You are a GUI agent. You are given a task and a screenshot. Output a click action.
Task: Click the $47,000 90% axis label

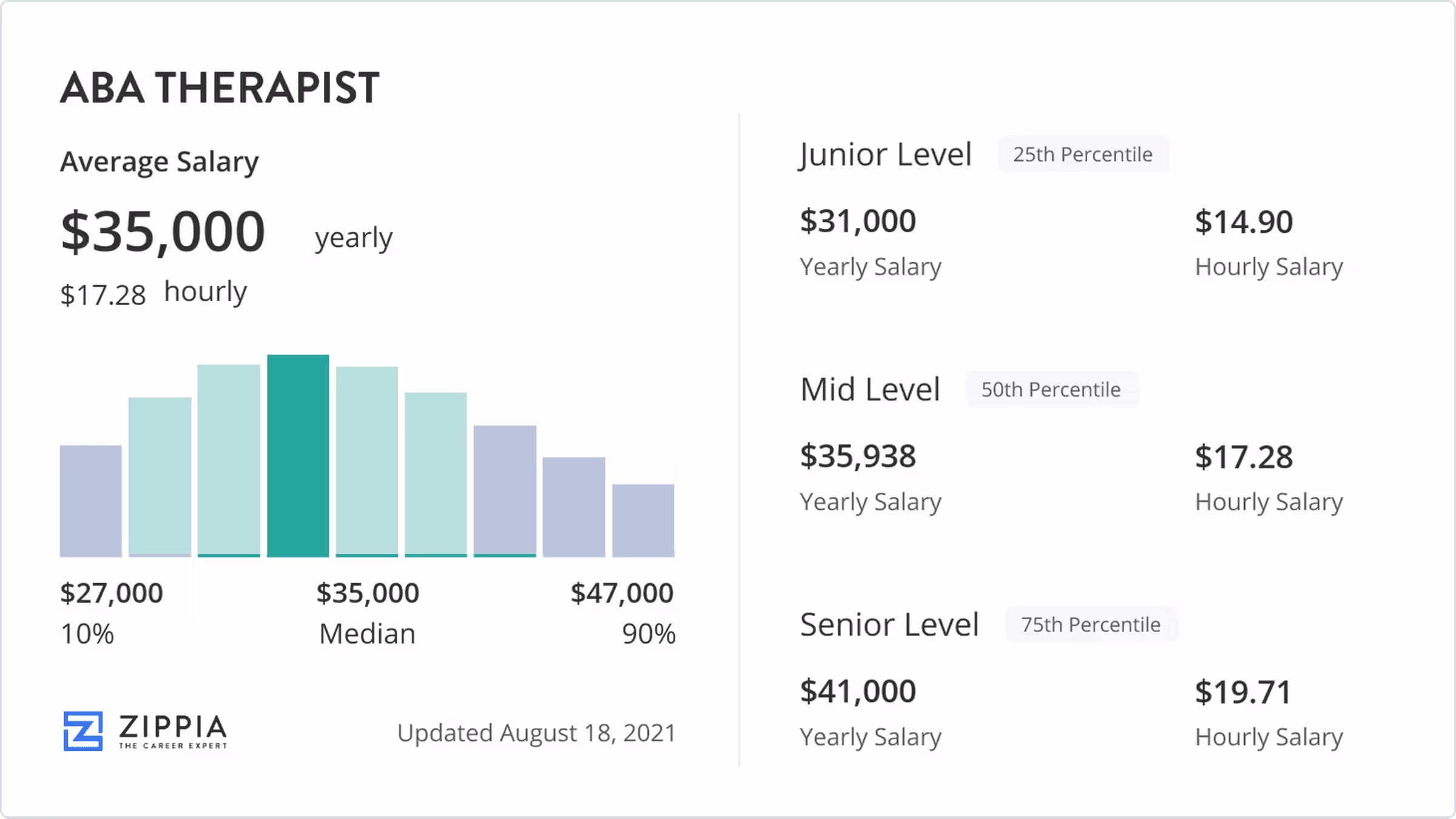(622, 593)
